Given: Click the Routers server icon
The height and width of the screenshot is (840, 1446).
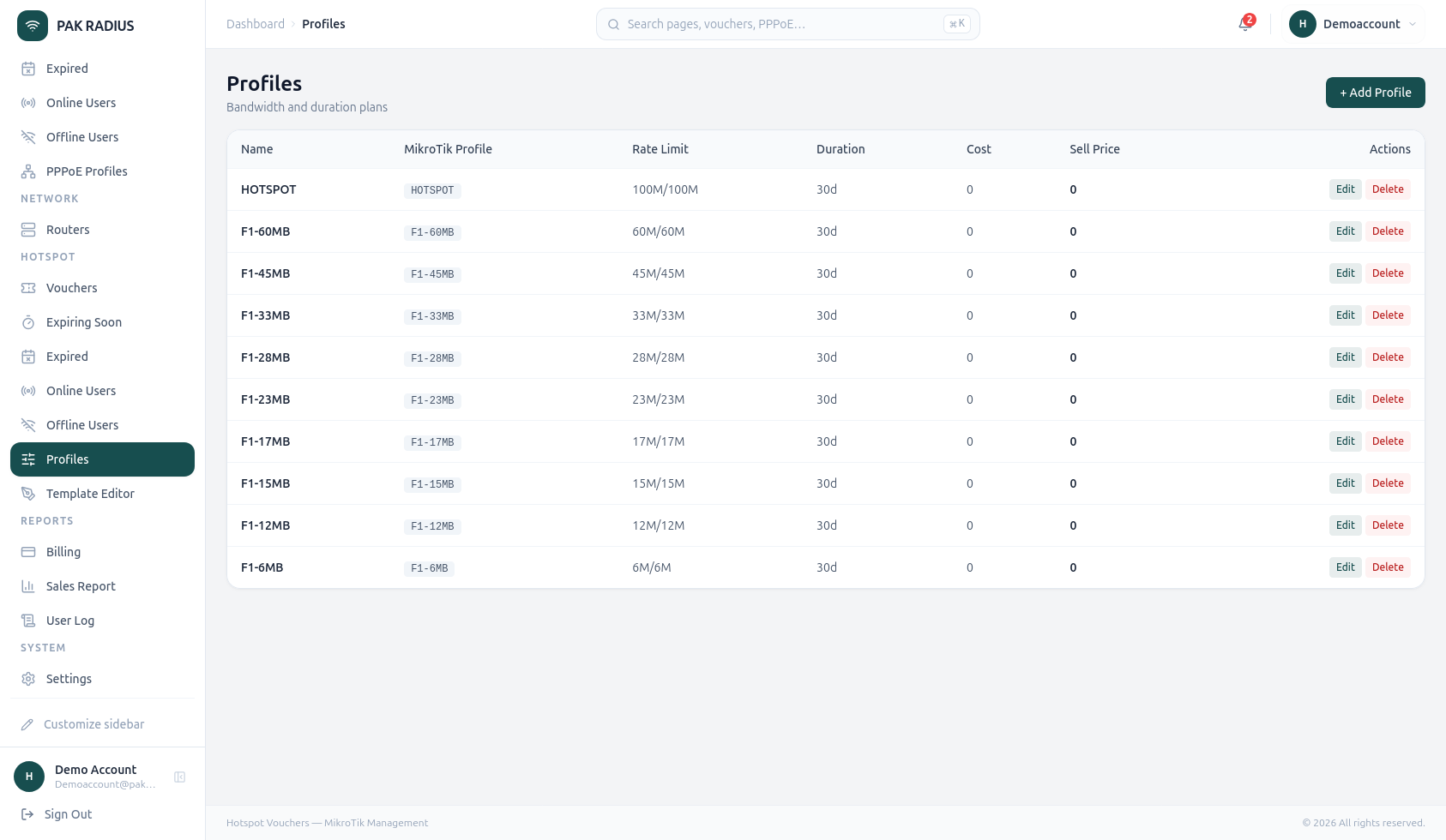Looking at the screenshot, I should pyautogui.click(x=28, y=230).
